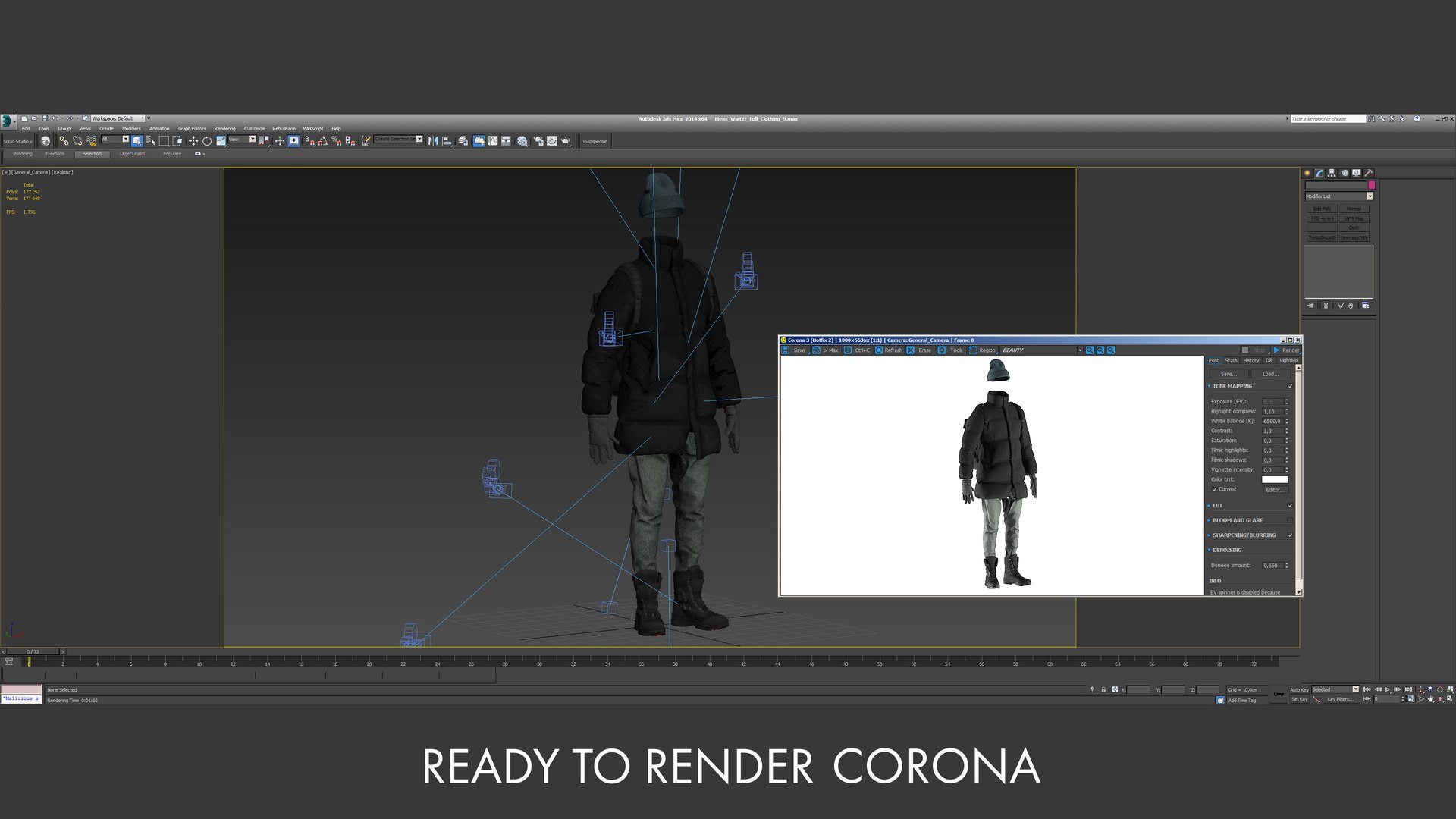
Task: Uncheck the Curves checkbox
Action: (x=1214, y=489)
